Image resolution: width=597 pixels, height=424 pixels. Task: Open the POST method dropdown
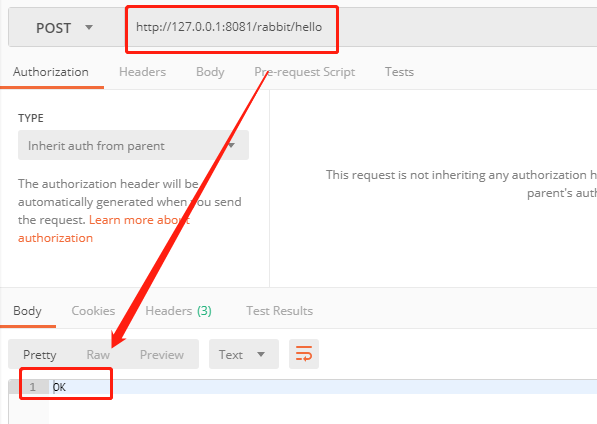pos(64,28)
